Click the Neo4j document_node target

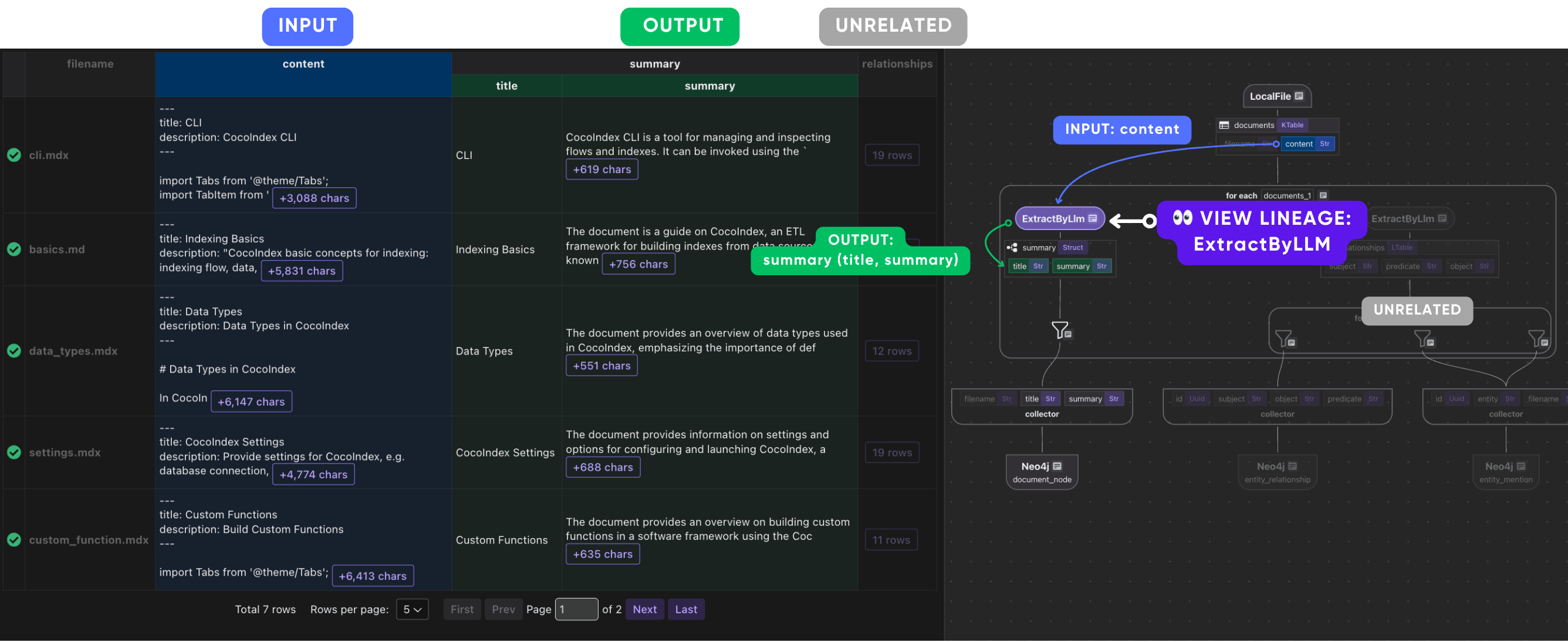click(1042, 472)
